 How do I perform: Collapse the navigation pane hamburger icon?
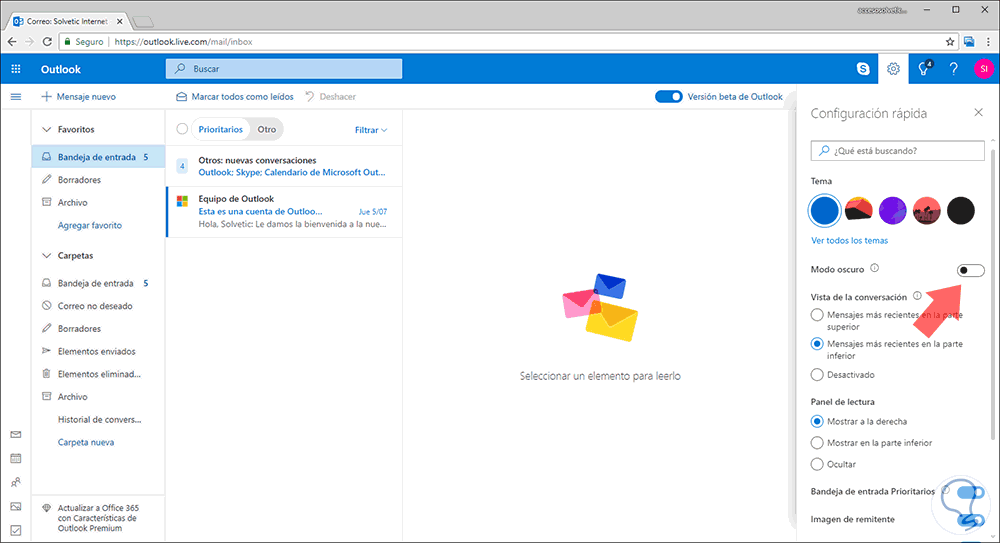coord(16,97)
